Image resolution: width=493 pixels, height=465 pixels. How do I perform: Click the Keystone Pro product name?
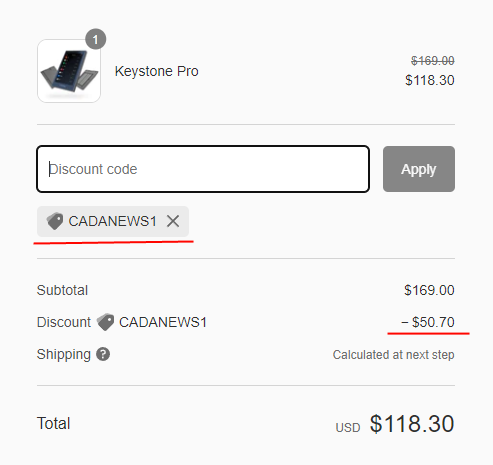coord(157,71)
